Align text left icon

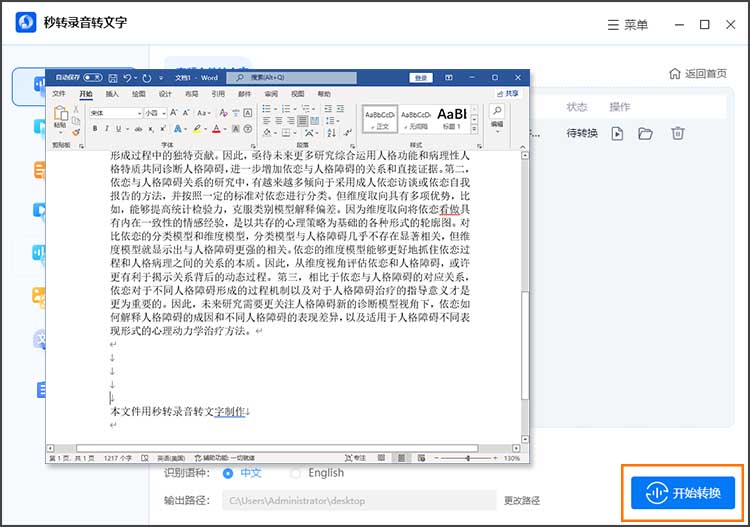tap(267, 121)
